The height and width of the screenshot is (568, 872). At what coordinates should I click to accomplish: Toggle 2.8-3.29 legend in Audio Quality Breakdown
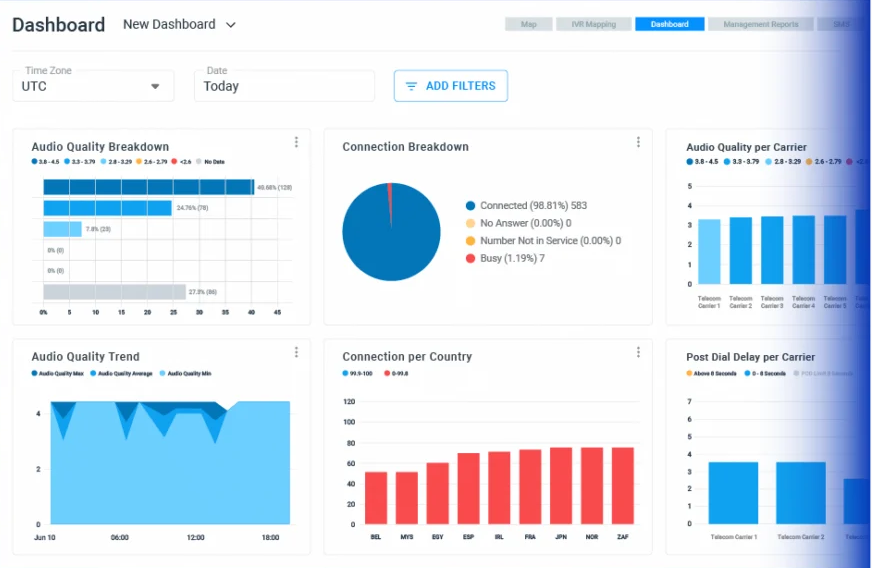click(116, 162)
